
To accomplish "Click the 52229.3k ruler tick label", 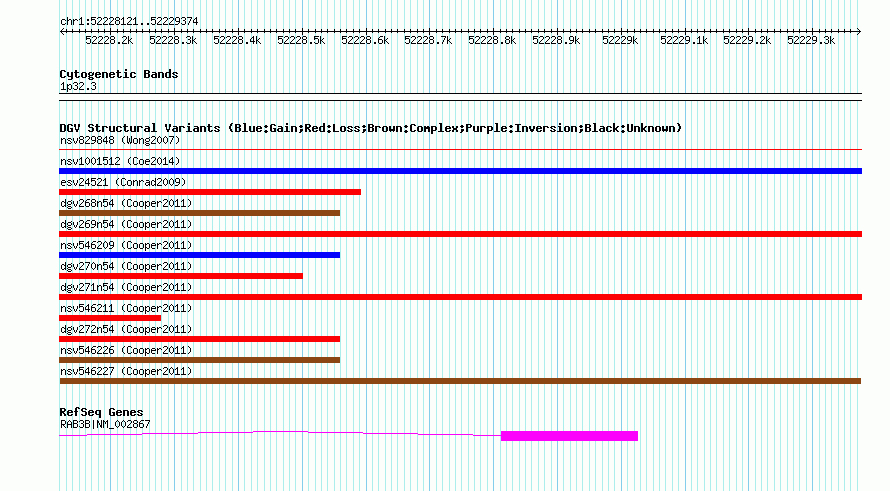I will coord(811,40).
